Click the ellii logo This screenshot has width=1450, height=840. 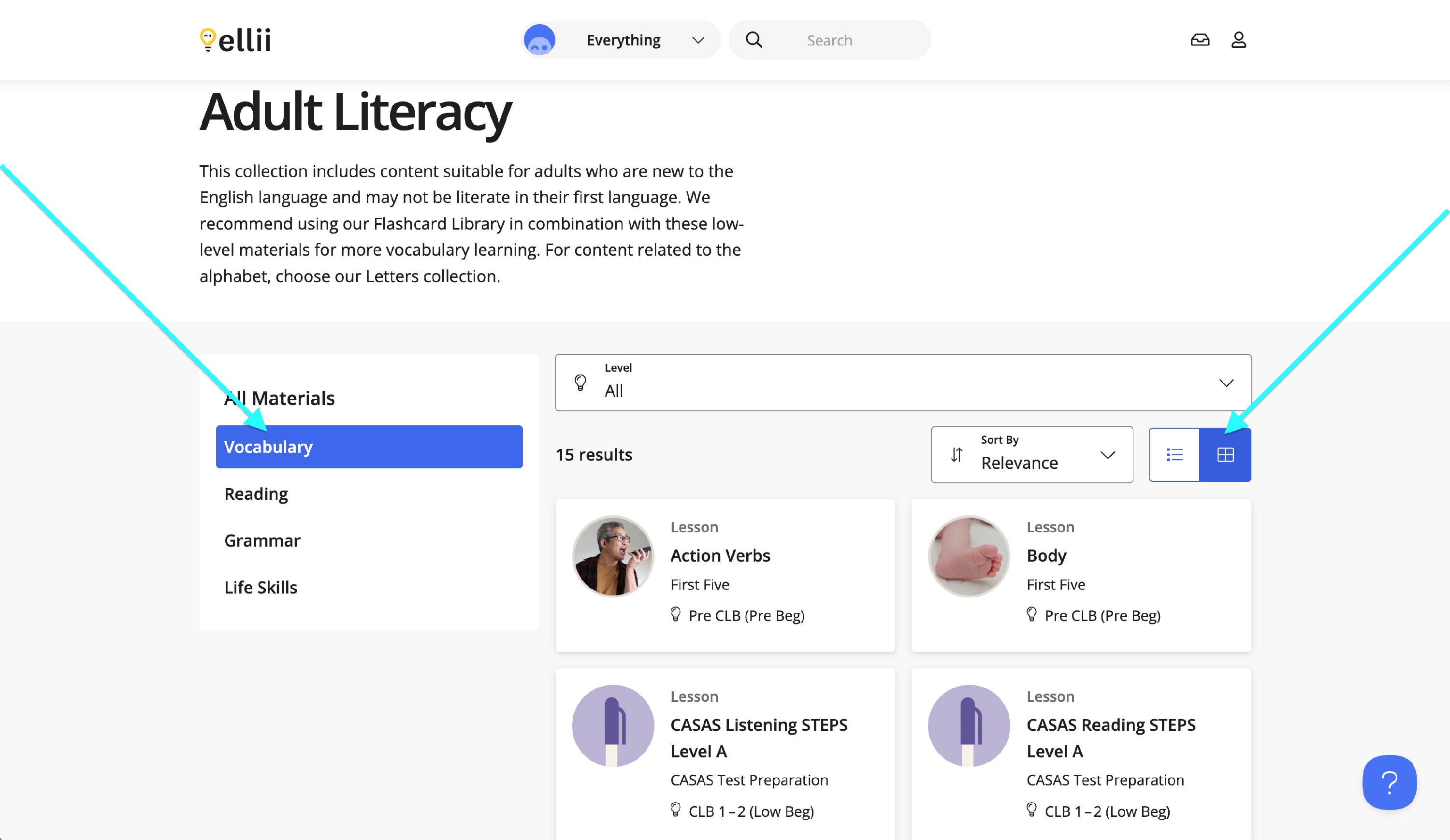tap(235, 40)
